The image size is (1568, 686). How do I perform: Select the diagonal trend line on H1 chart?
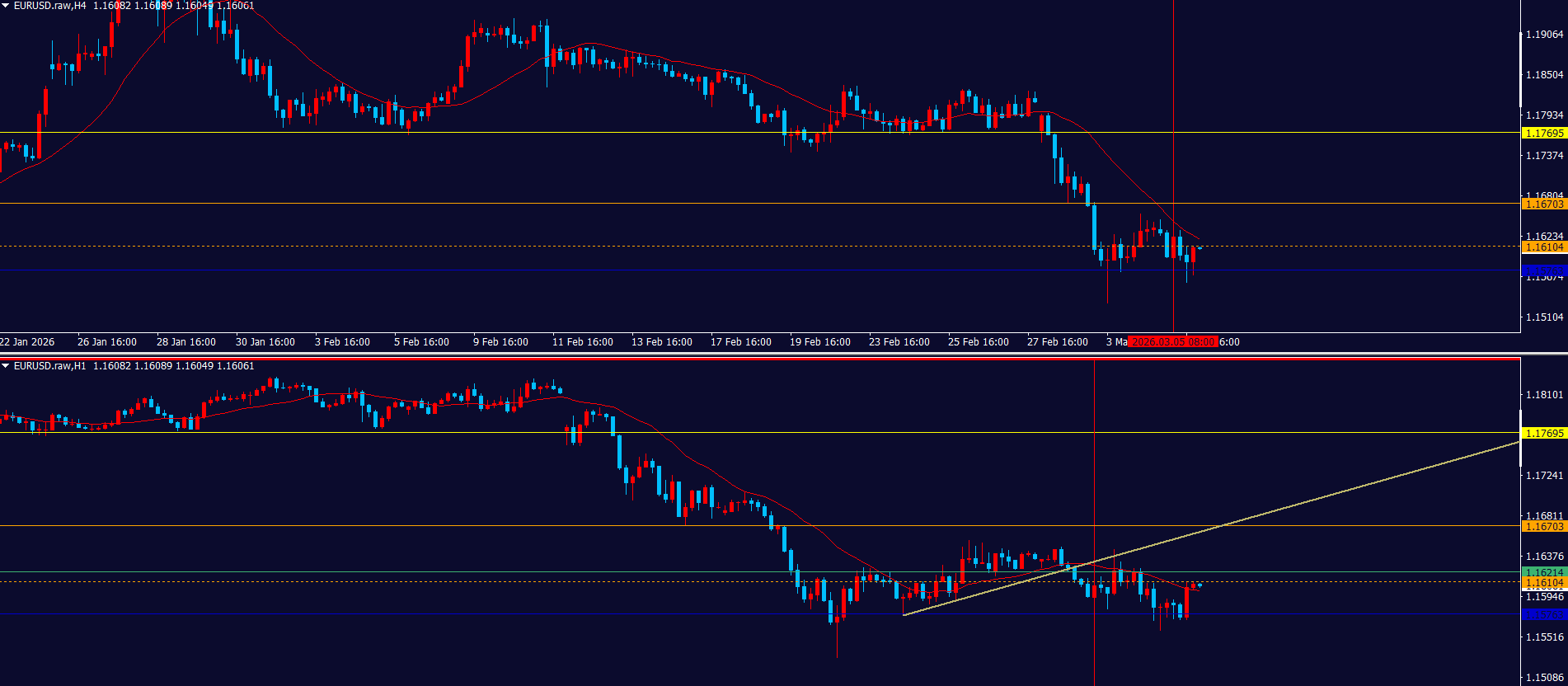pos(1319,496)
